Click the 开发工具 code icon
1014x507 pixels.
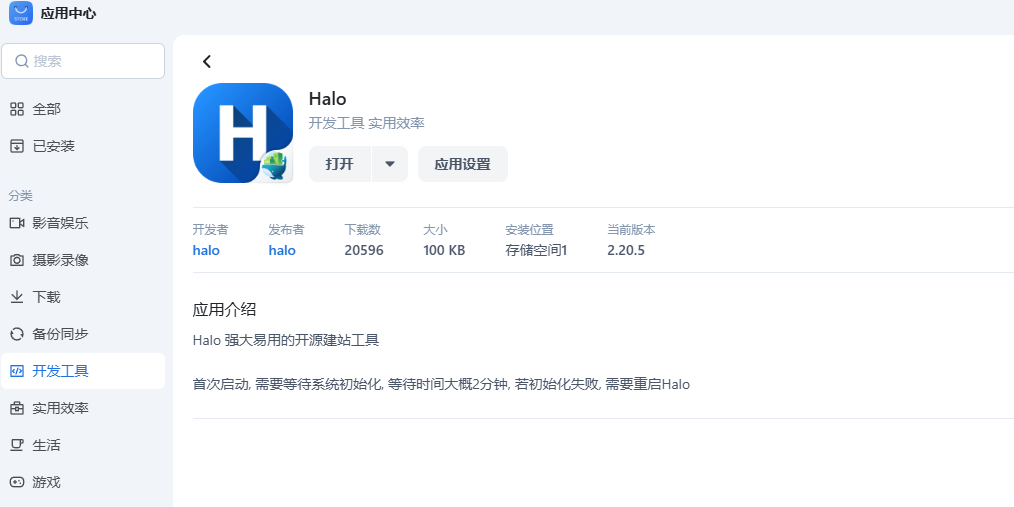(17, 371)
